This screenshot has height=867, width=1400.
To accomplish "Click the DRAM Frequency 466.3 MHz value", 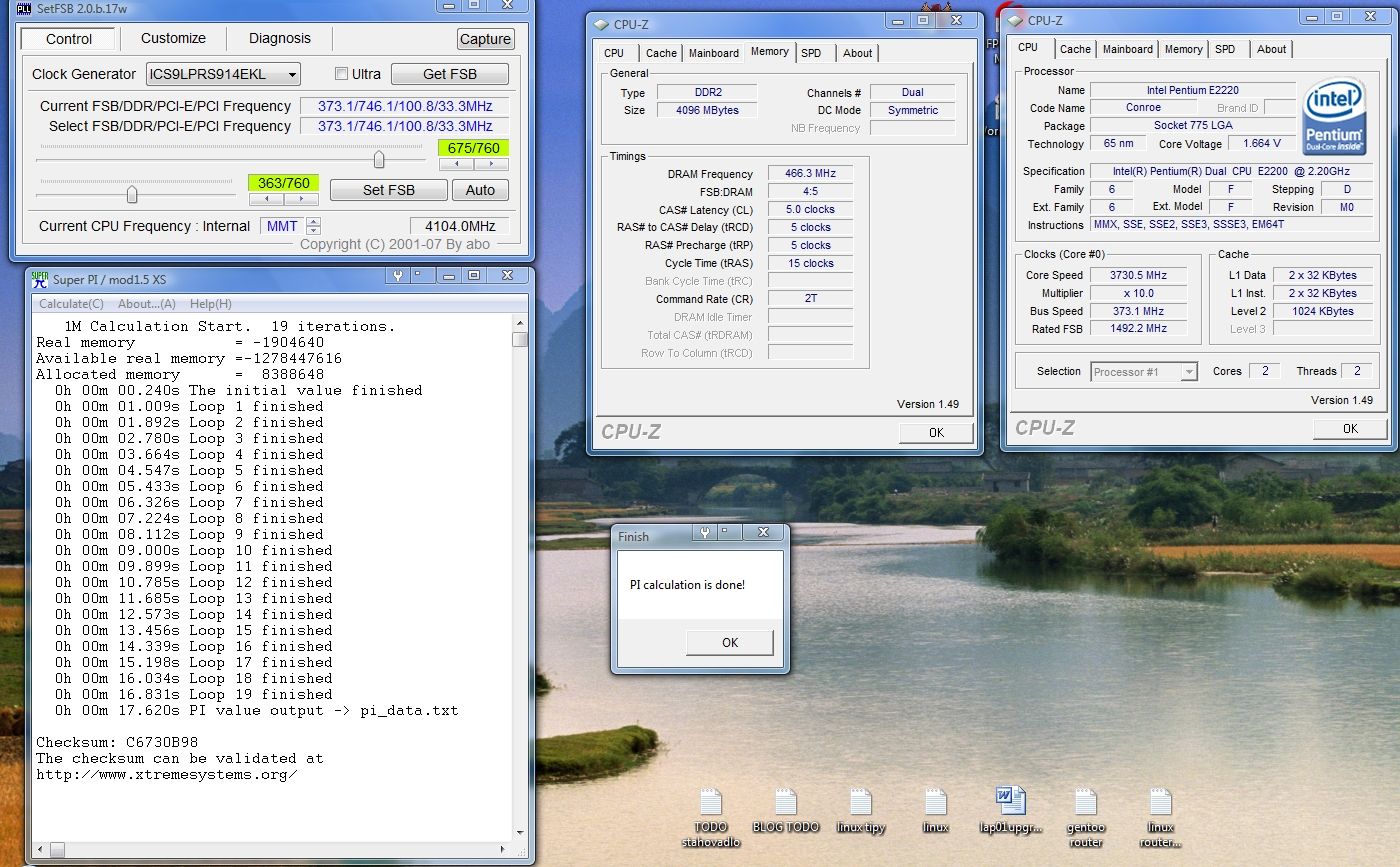I will [x=810, y=173].
